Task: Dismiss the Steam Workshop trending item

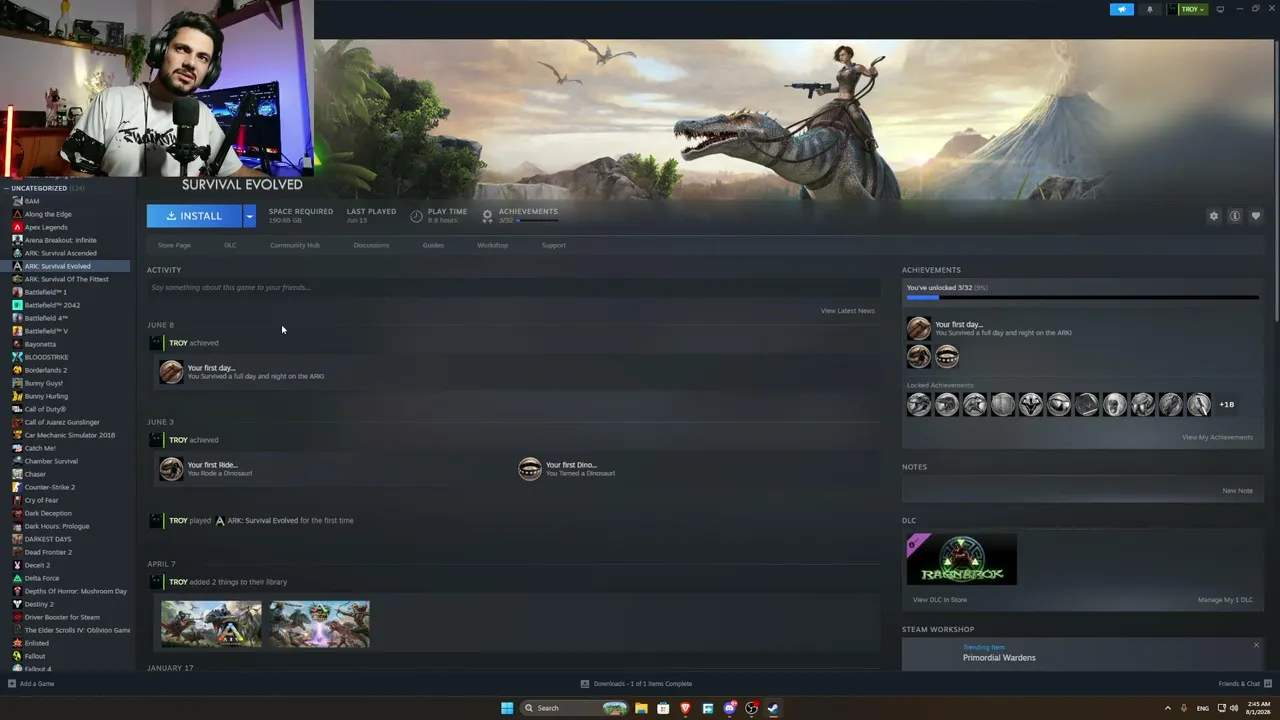Action: [x=1256, y=645]
